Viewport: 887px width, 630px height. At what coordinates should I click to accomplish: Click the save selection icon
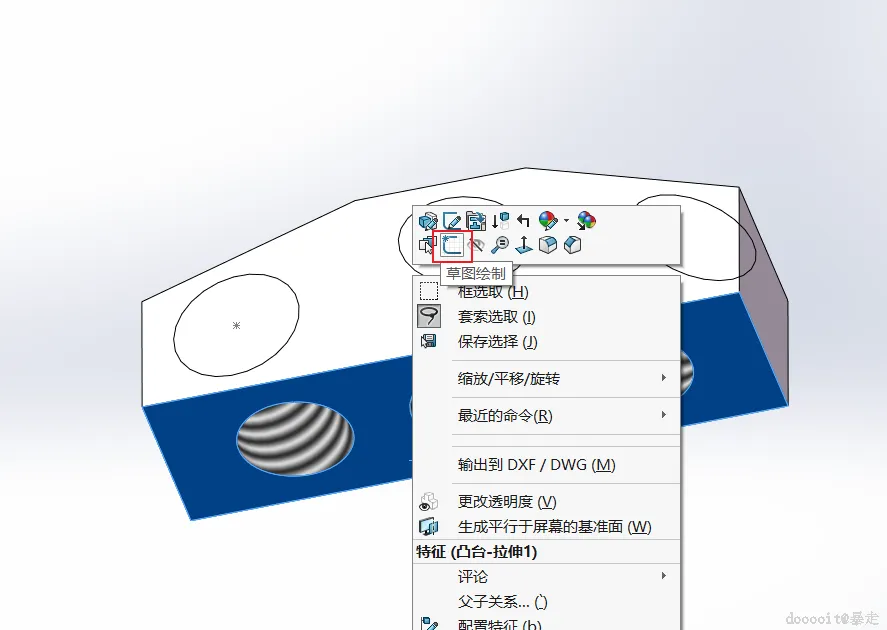(x=429, y=341)
